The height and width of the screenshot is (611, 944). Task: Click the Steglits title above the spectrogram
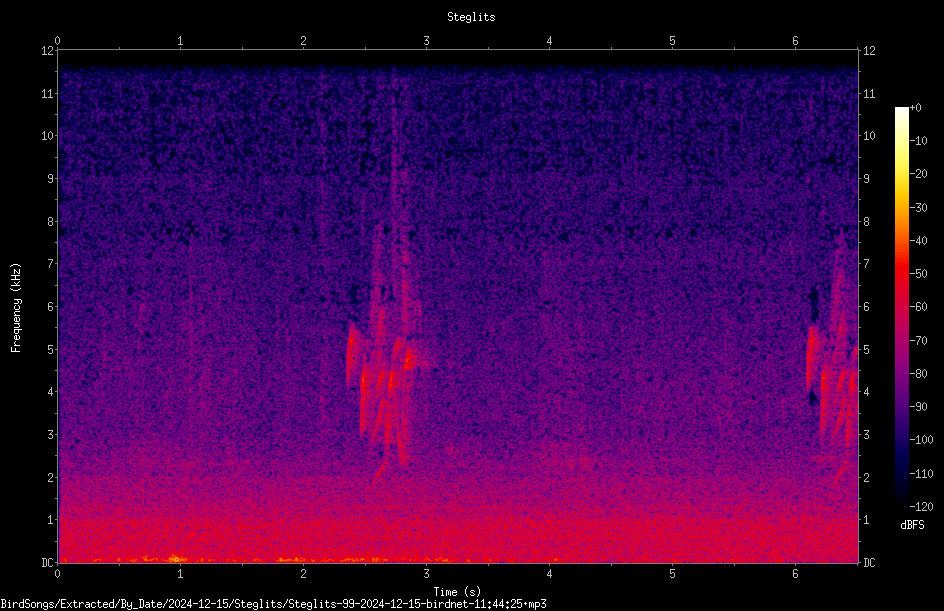click(471, 17)
